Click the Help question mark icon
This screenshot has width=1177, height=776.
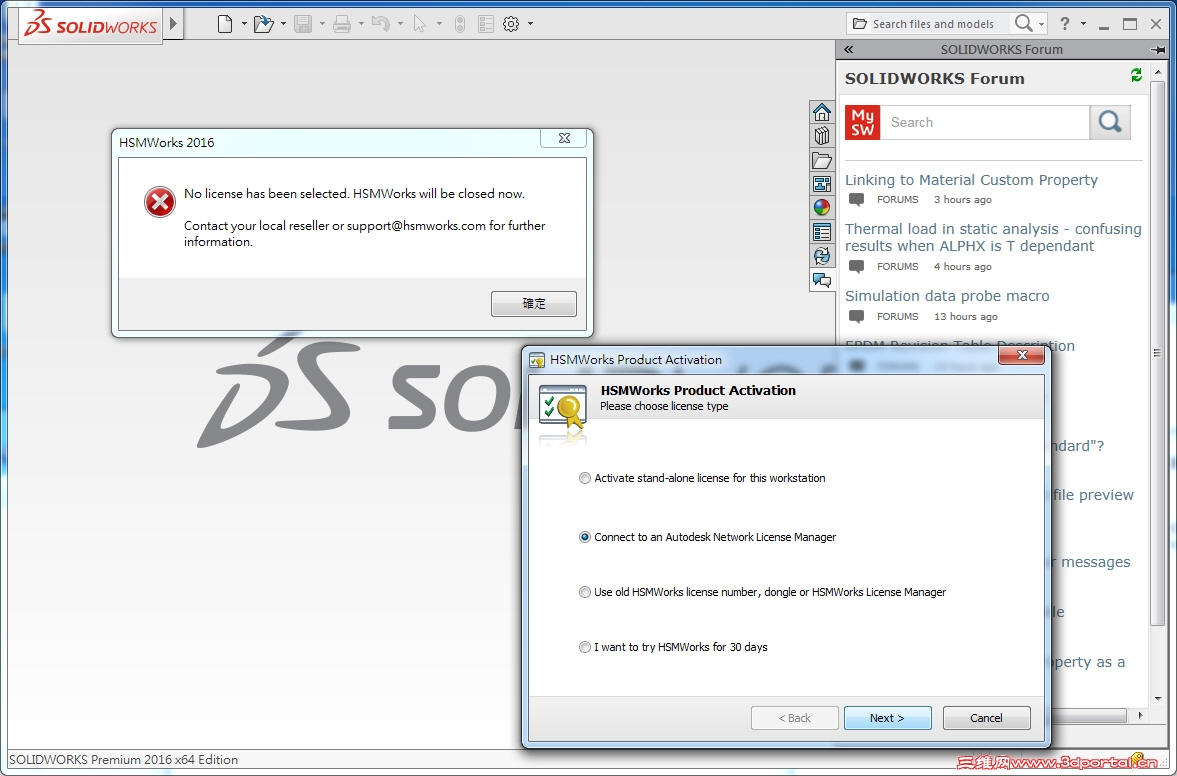coord(1064,23)
